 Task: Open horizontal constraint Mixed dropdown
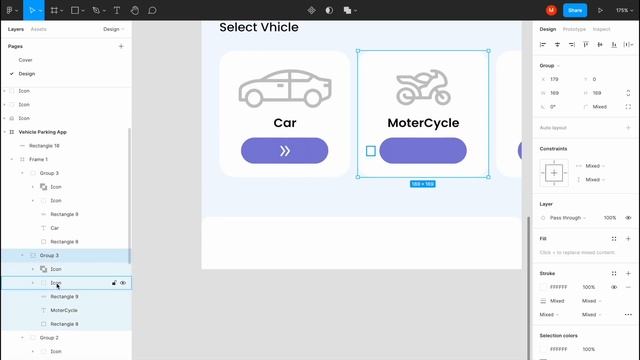[595, 166]
